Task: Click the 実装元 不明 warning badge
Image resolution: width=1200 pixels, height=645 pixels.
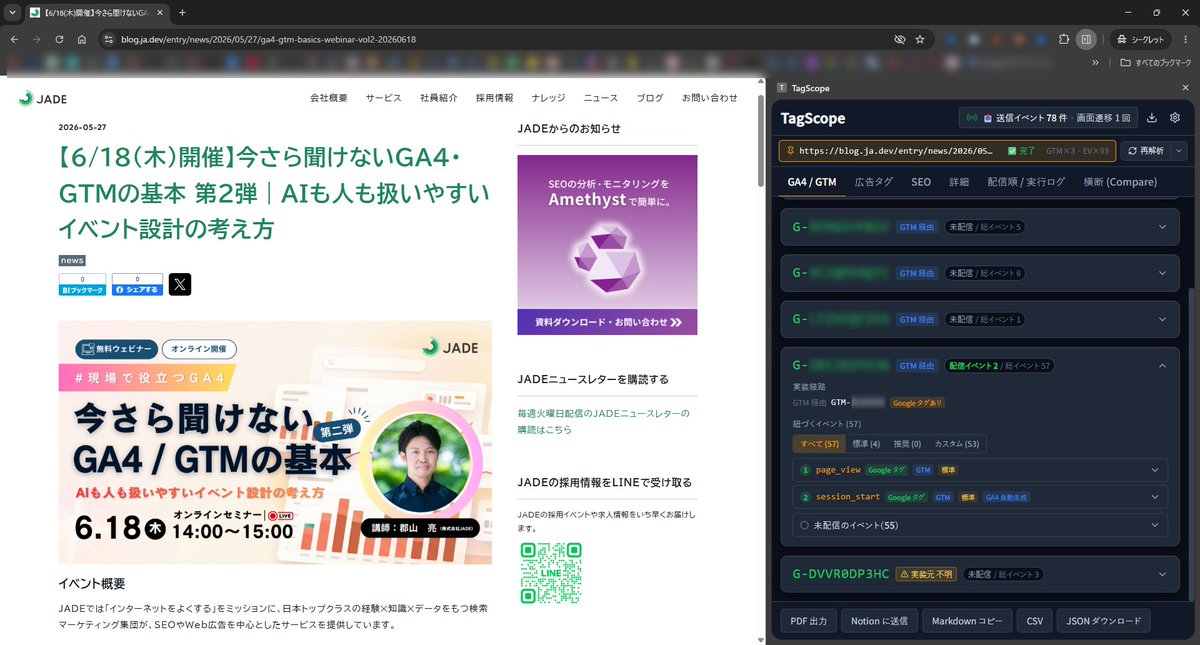Action: coord(926,574)
